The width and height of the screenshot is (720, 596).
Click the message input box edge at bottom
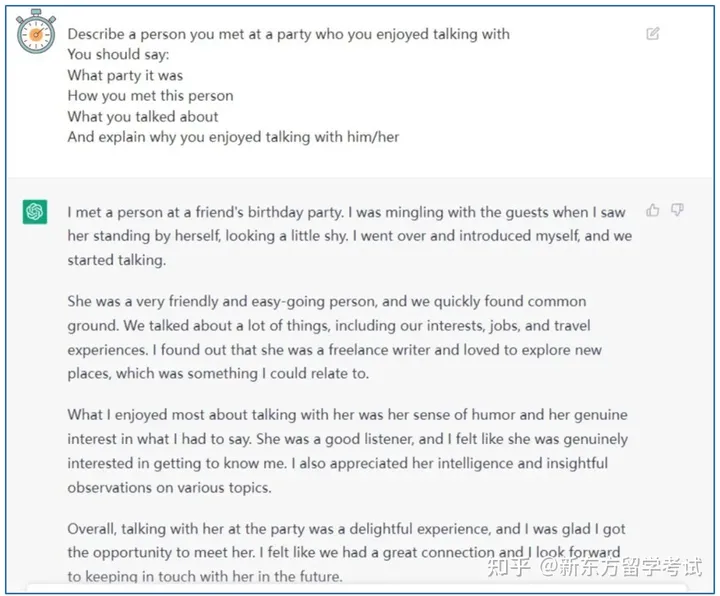(x=357, y=587)
